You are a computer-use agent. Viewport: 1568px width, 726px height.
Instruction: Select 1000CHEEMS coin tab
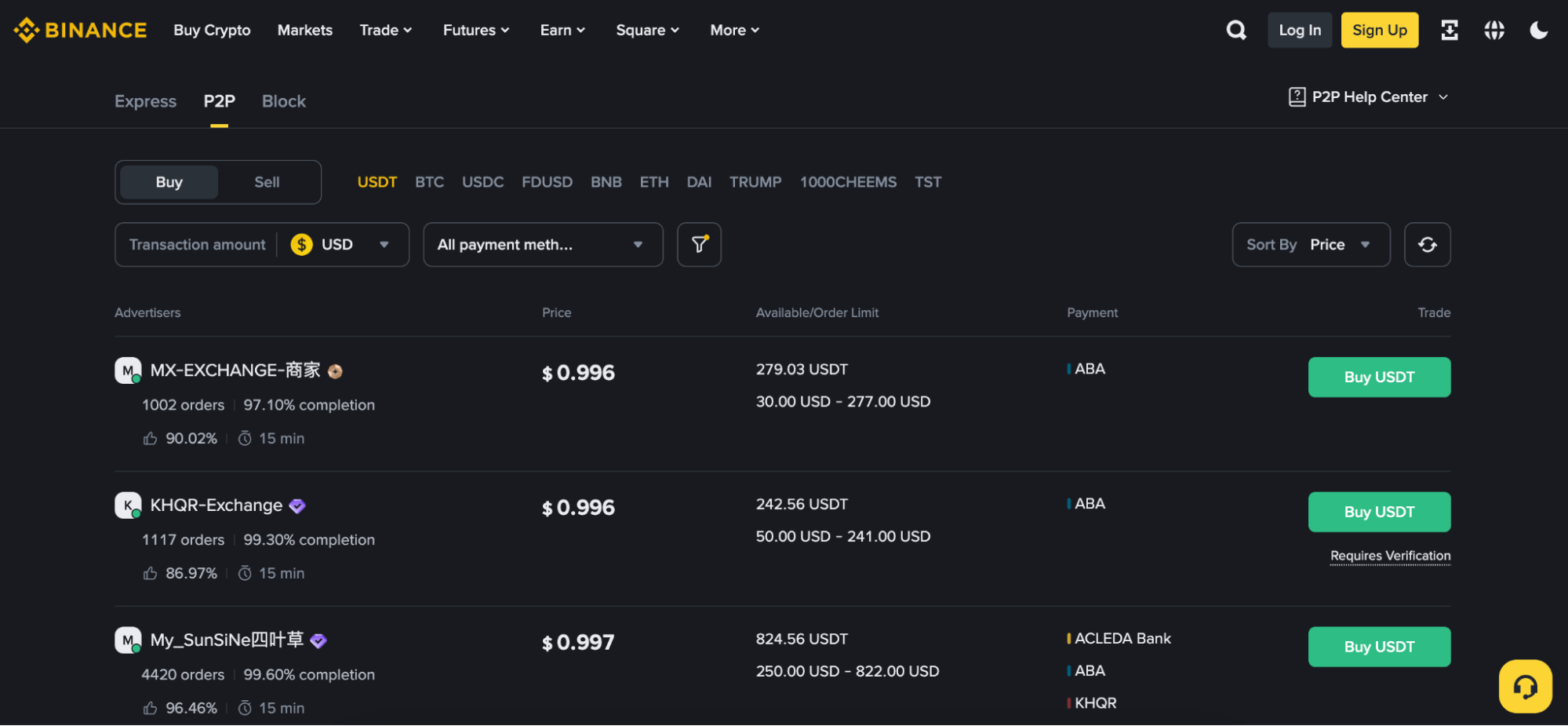coord(848,182)
